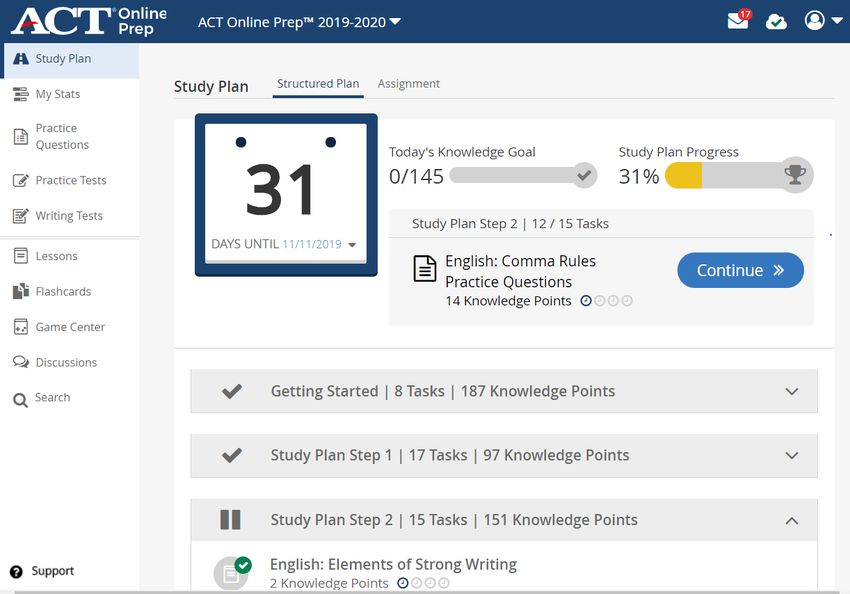Click the English: Elements of Strong Writing title
The width and height of the screenshot is (850, 594).
pyautogui.click(x=394, y=564)
